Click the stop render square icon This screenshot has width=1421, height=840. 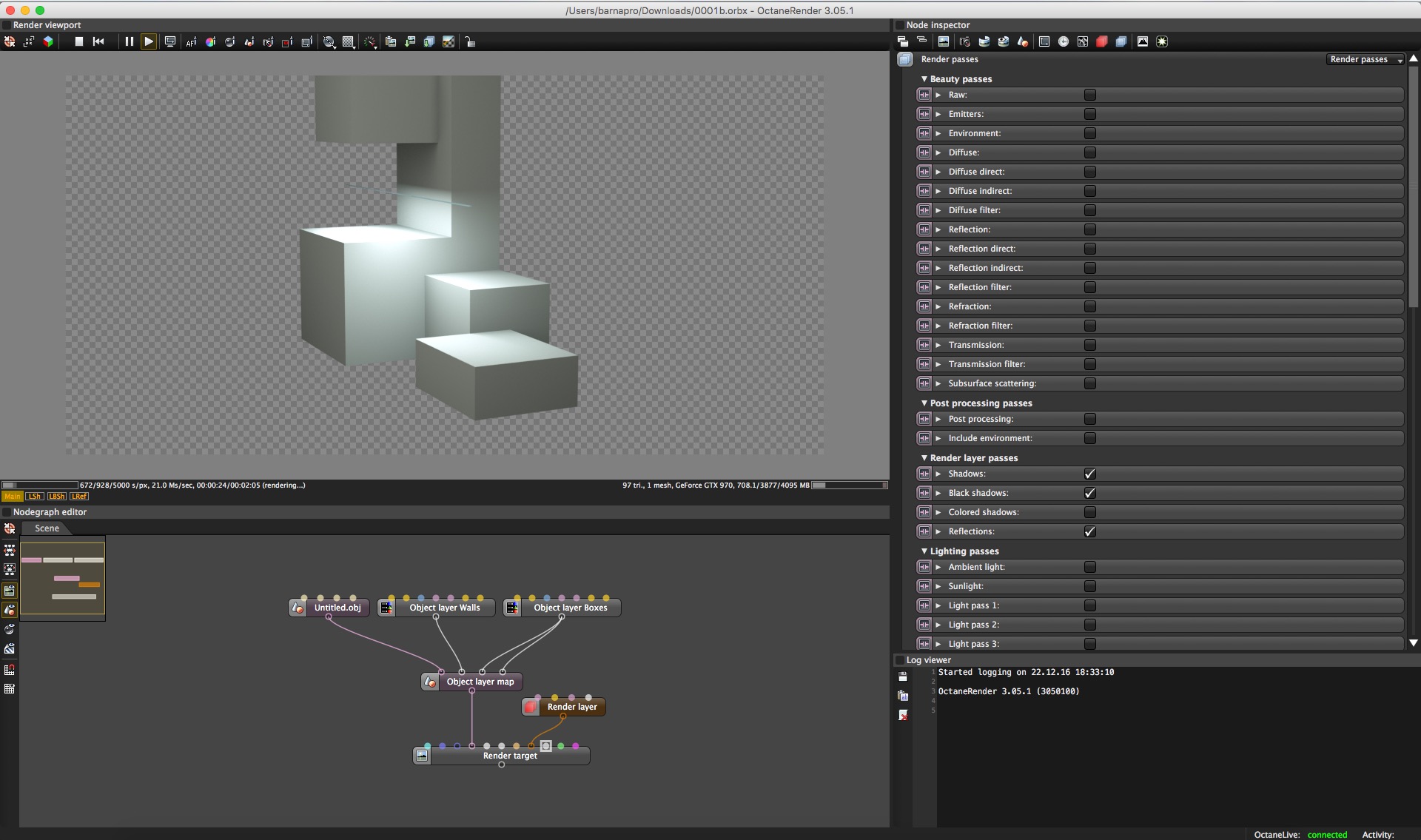tap(79, 41)
